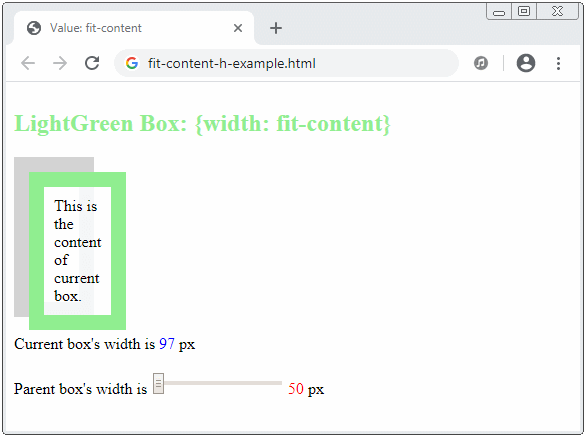The height and width of the screenshot is (435, 586).
Task: Click the forward navigation arrow
Action: (60, 63)
